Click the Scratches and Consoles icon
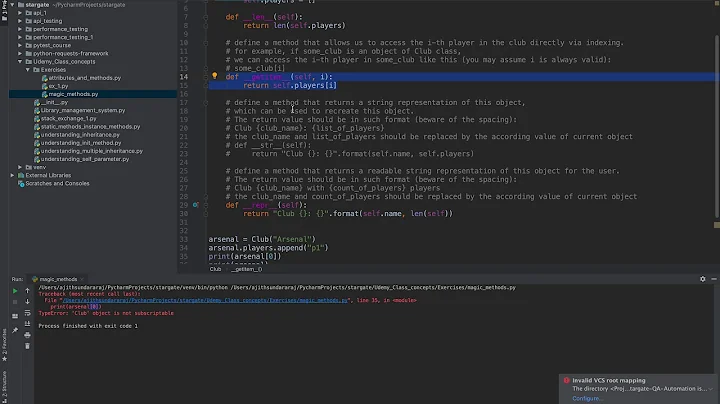Image resolution: width=720 pixels, height=404 pixels. pos(21,184)
